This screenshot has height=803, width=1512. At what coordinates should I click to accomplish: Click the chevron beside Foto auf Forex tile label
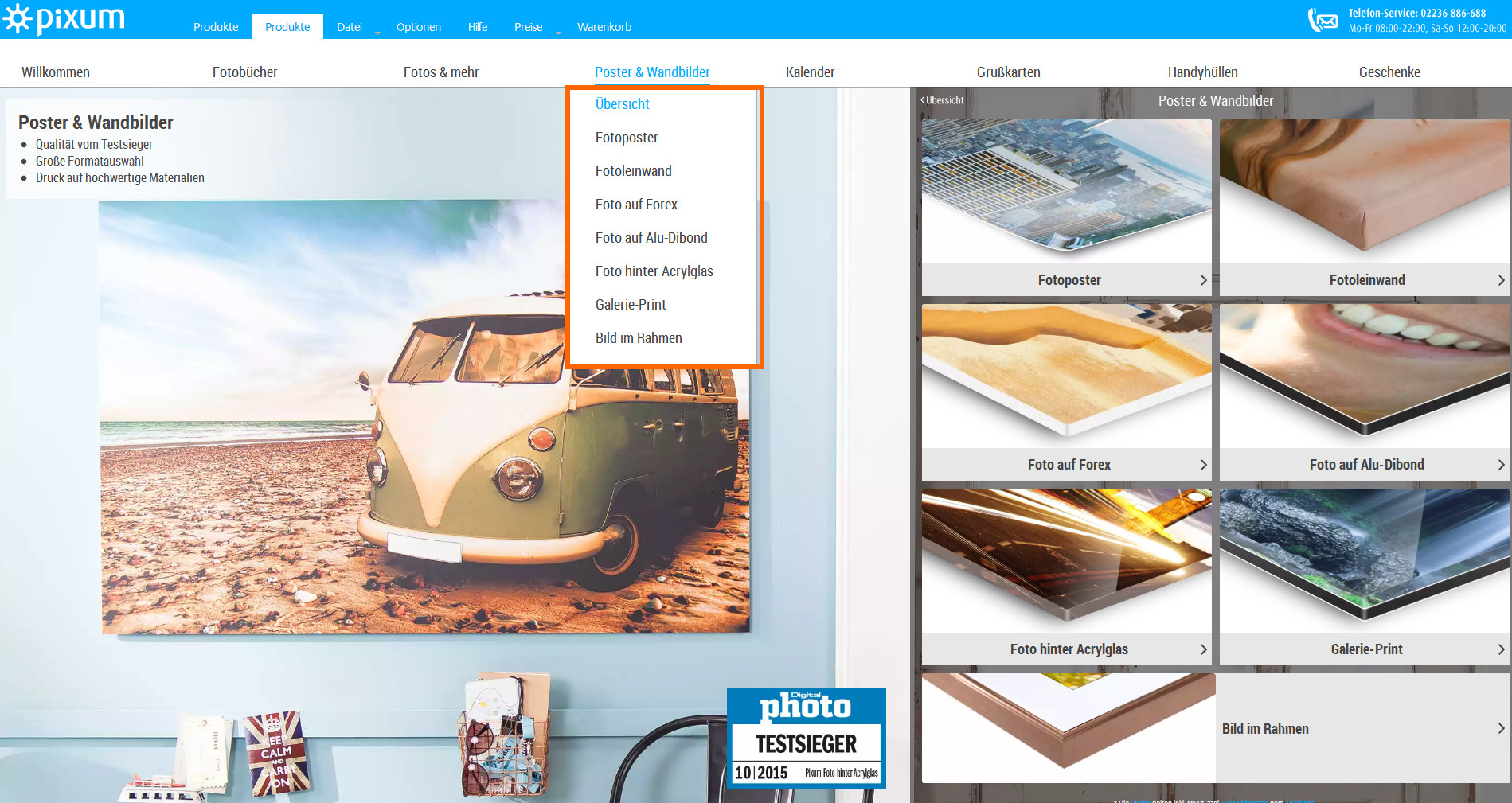coord(1203,465)
